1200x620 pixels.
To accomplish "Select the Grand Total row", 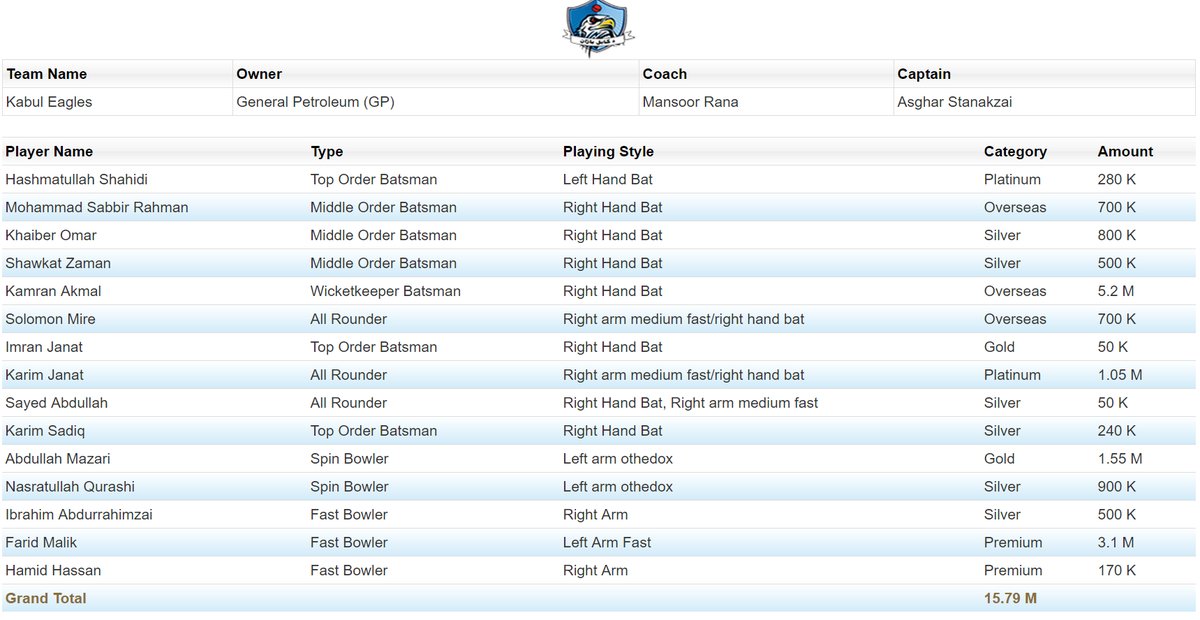I will pos(45,598).
